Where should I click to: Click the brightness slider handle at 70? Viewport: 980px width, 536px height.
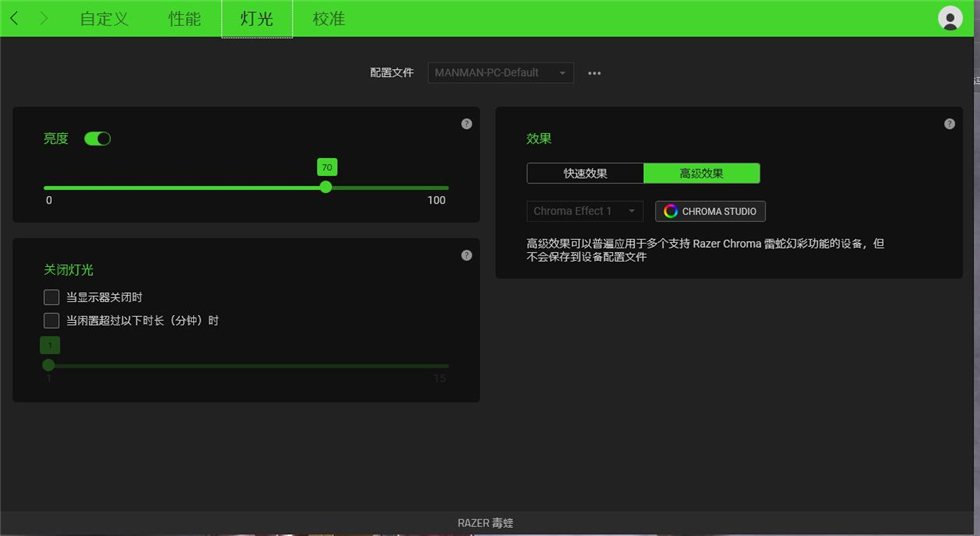pos(326,187)
